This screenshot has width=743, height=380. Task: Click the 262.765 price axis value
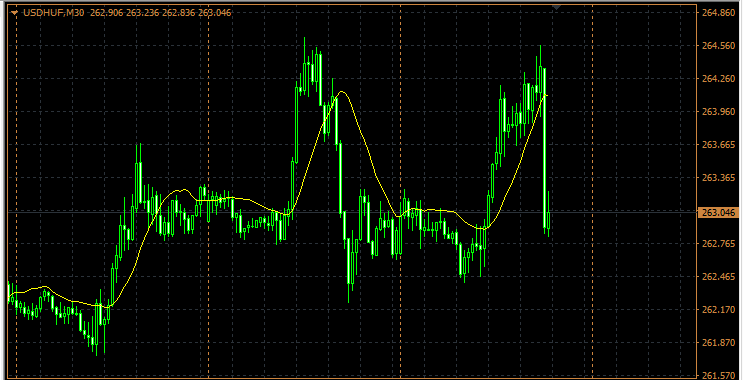tap(717, 243)
